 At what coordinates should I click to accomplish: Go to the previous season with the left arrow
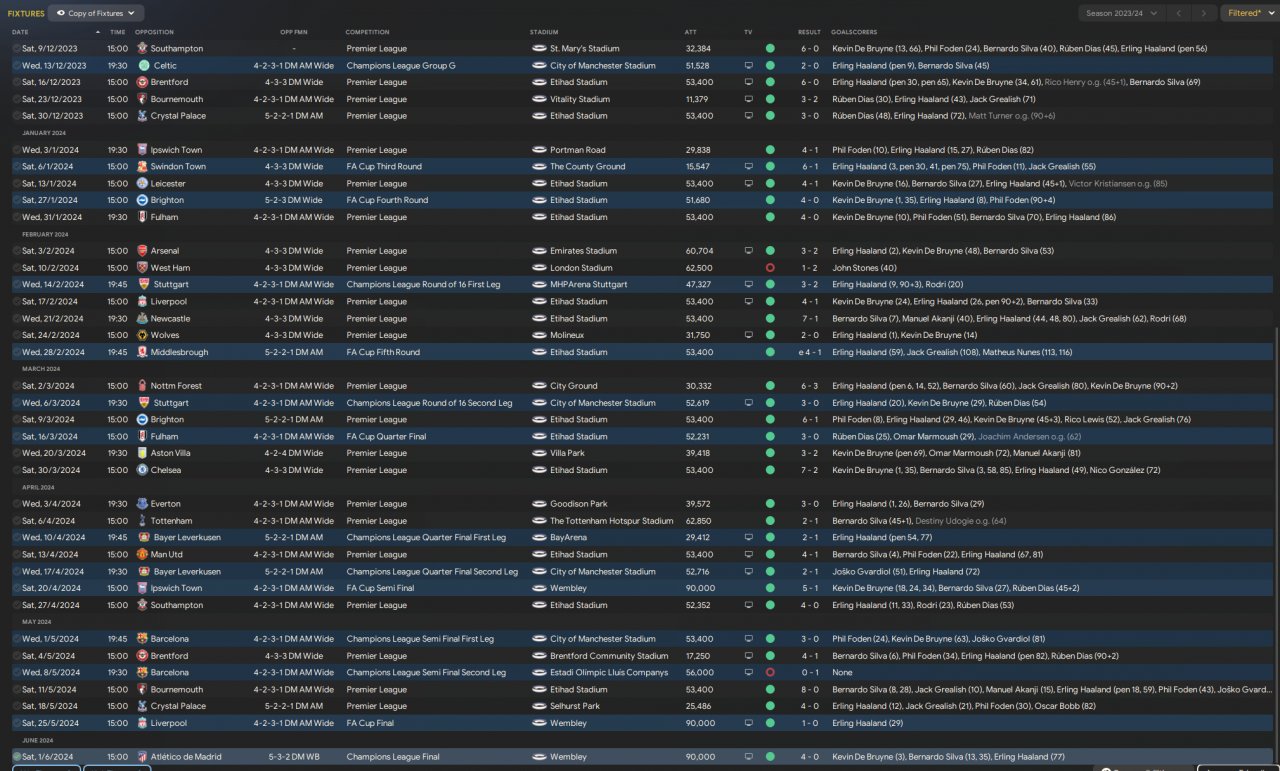pos(1179,13)
